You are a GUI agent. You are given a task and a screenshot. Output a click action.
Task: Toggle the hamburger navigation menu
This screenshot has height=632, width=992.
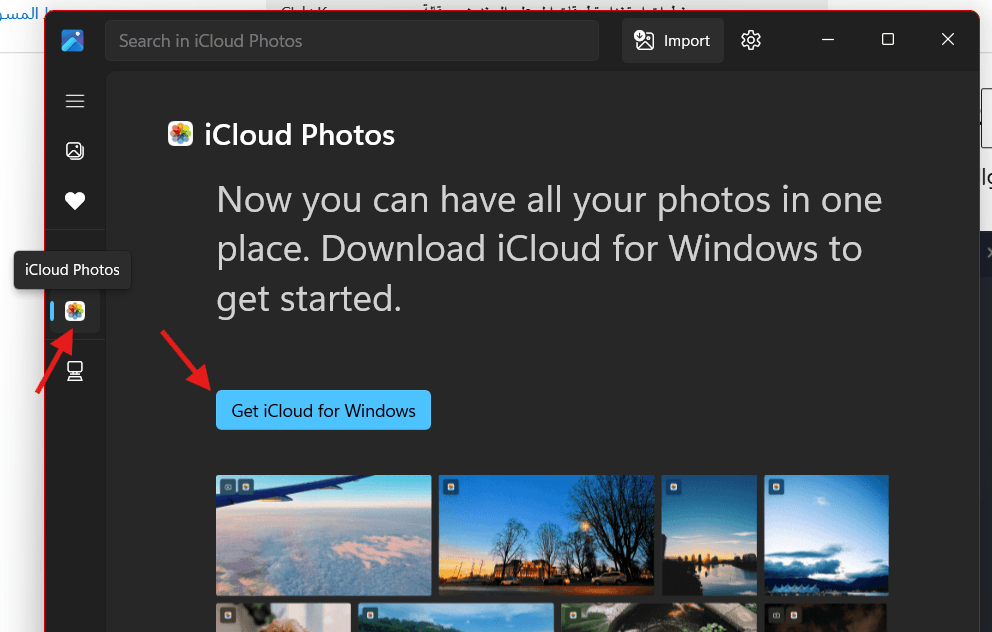pyautogui.click(x=75, y=101)
